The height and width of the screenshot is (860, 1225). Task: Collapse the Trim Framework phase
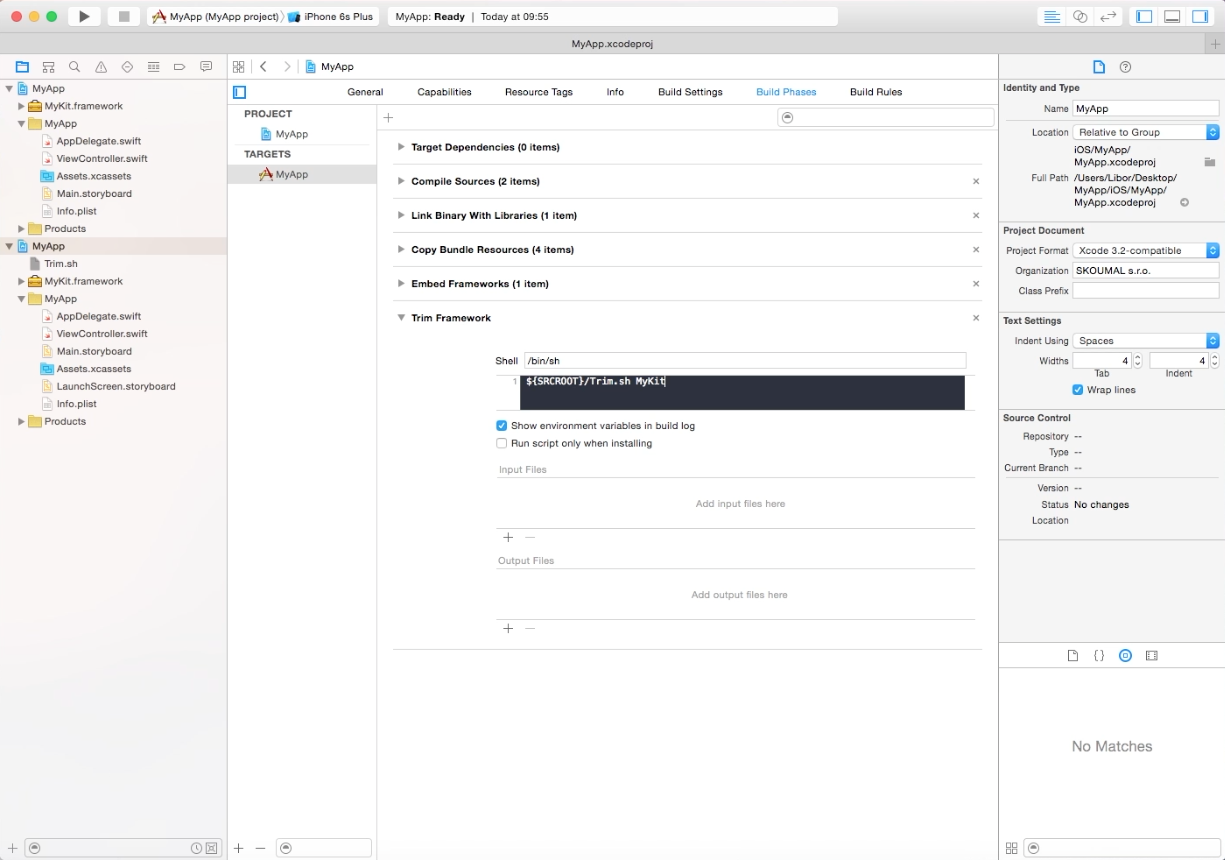click(401, 318)
